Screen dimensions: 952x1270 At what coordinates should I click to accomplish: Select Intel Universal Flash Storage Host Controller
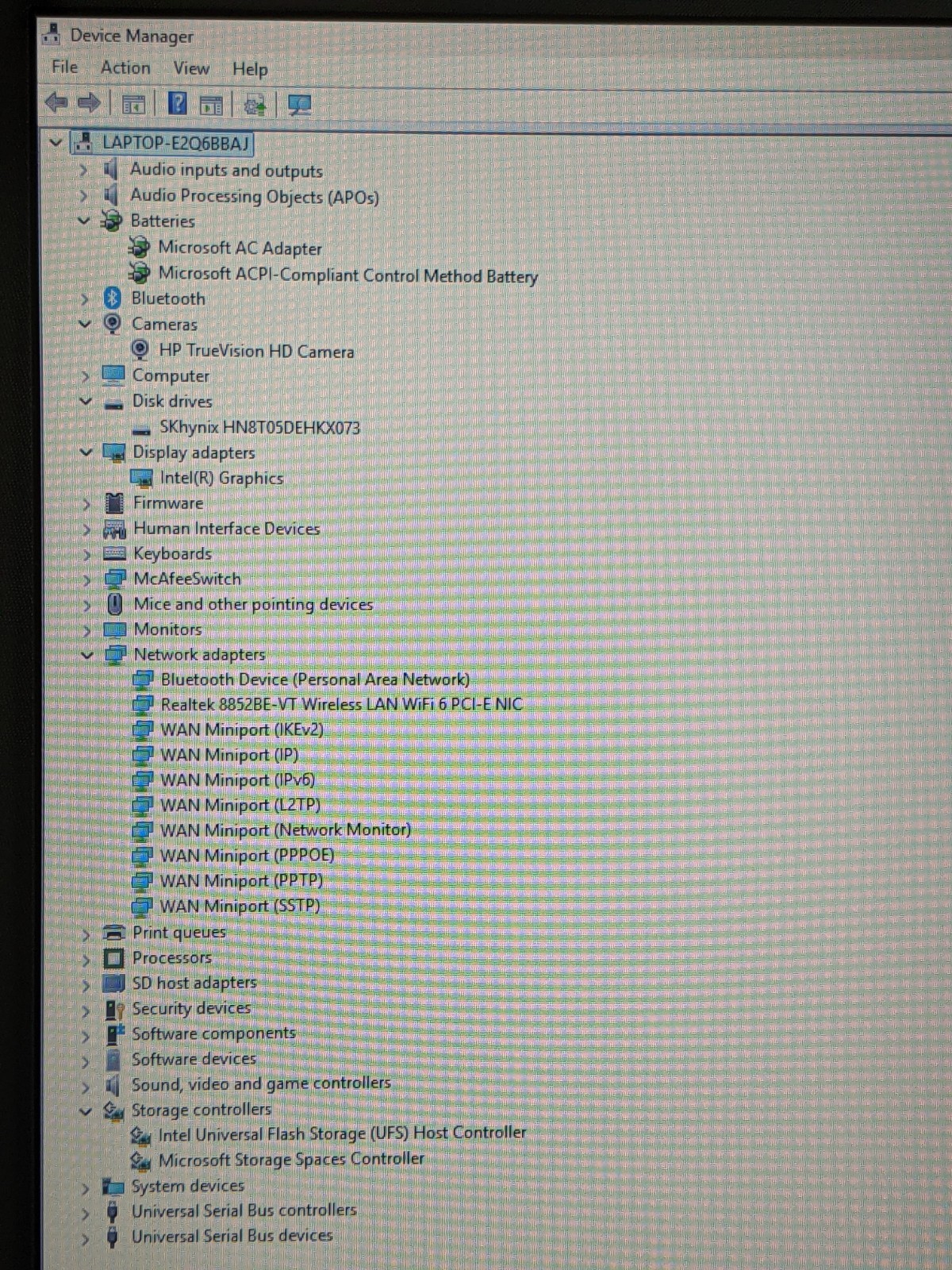click(x=342, y=1133)
